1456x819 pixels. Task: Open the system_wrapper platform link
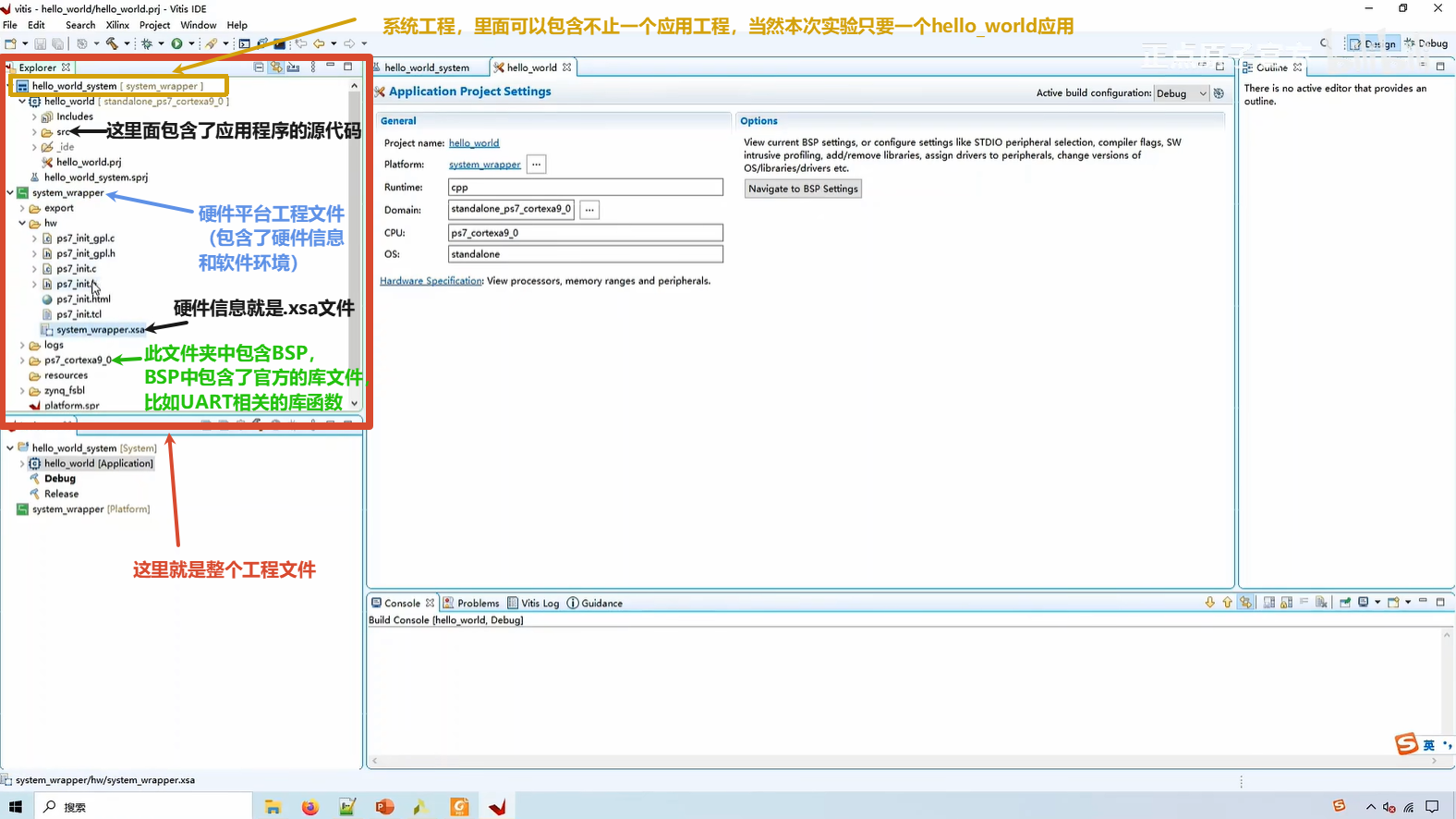[485, 165]
